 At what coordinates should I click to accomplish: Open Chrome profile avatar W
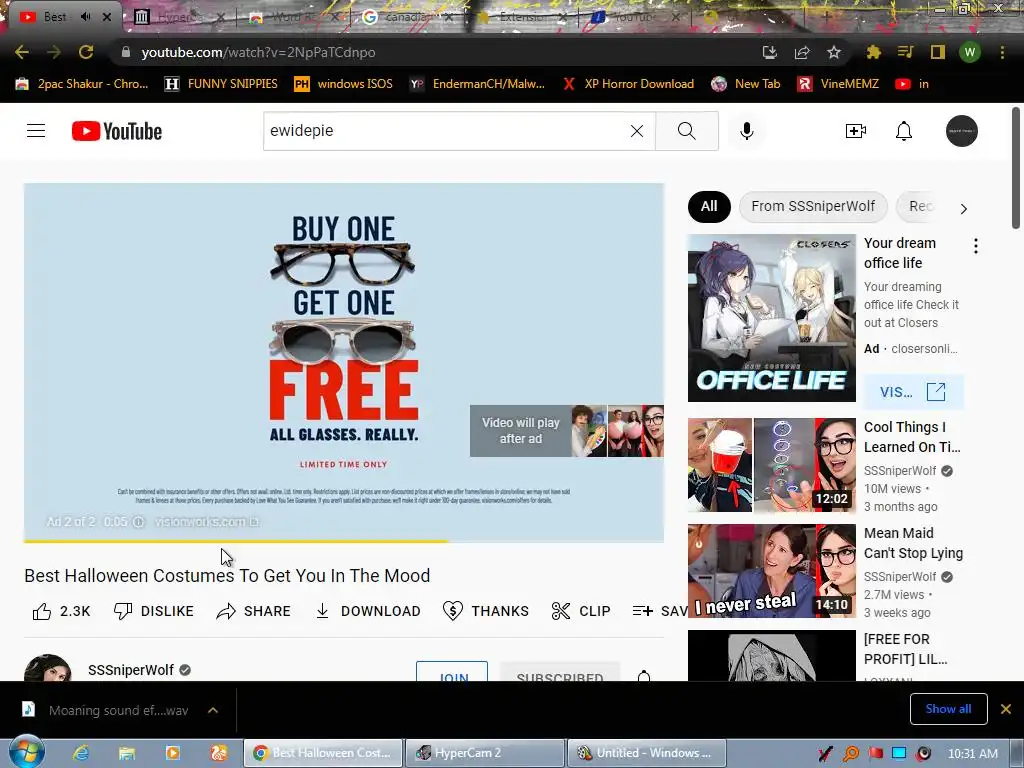click(x=970, y=52)
